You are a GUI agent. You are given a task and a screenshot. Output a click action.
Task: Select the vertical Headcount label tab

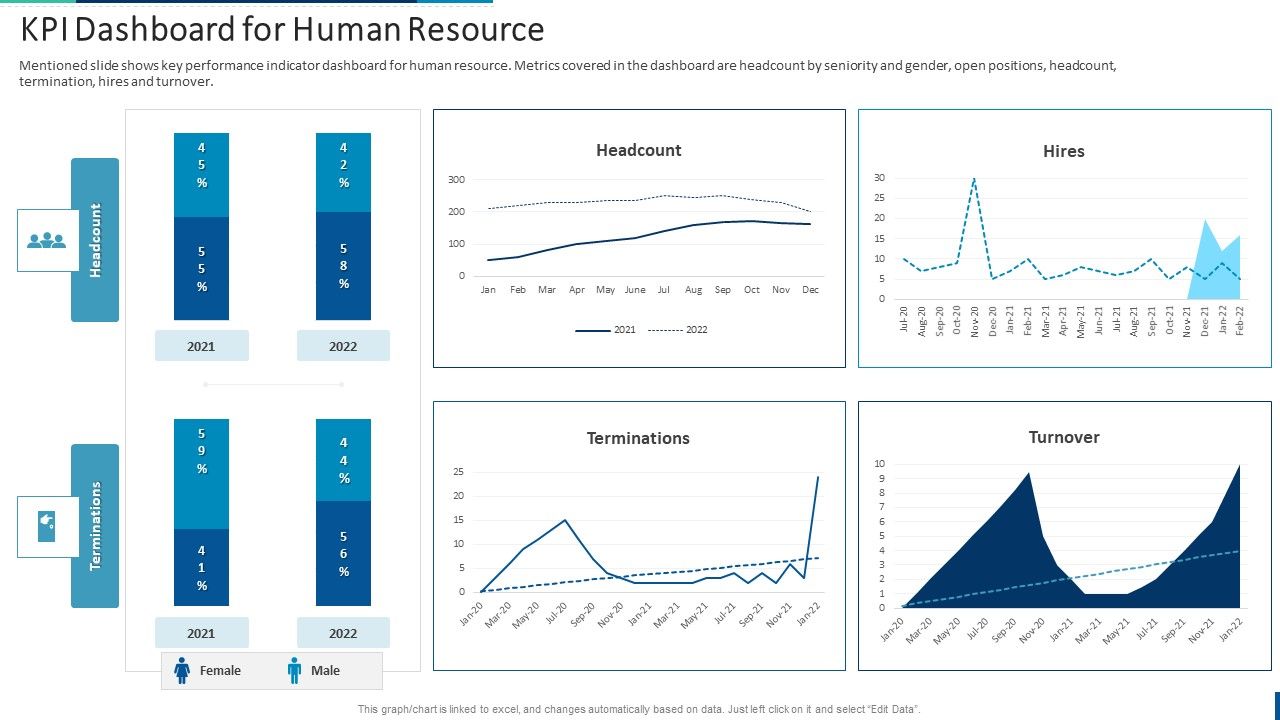coord(95,240)
